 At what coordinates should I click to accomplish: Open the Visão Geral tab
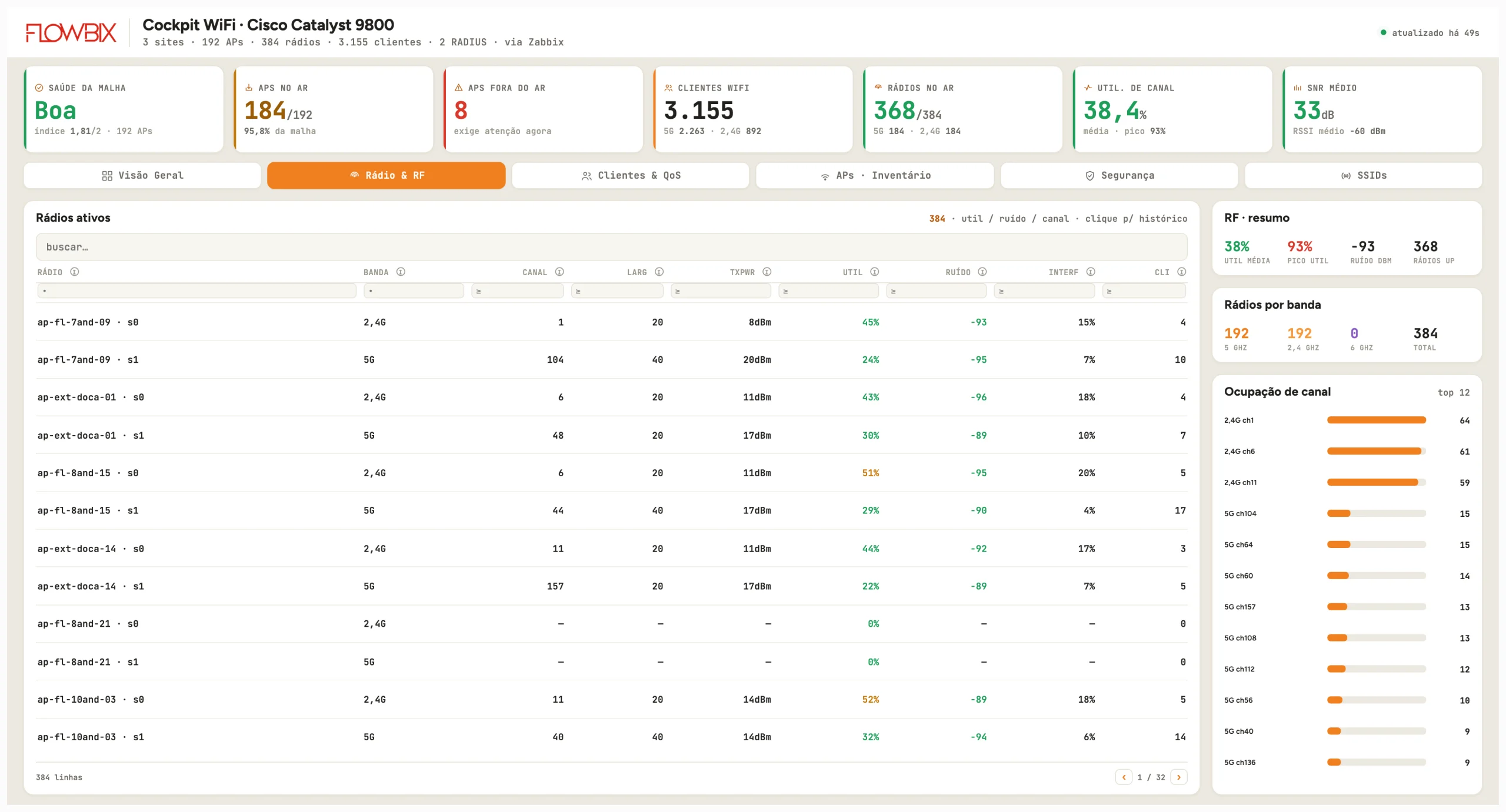[142, 175]
